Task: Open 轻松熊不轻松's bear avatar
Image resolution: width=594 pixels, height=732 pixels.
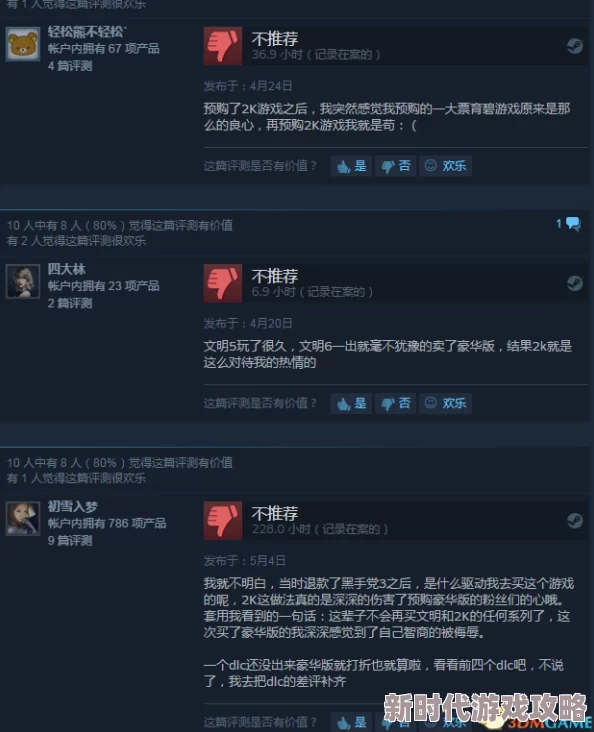Action: 22,44
